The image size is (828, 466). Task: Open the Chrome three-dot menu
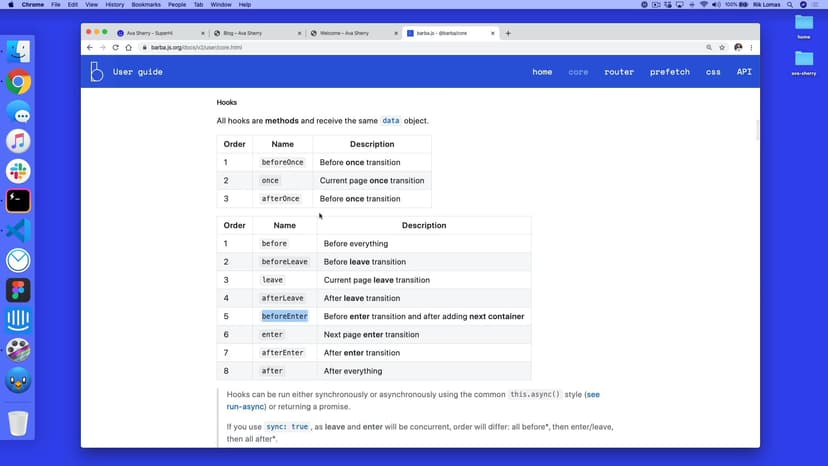point(751,47)
